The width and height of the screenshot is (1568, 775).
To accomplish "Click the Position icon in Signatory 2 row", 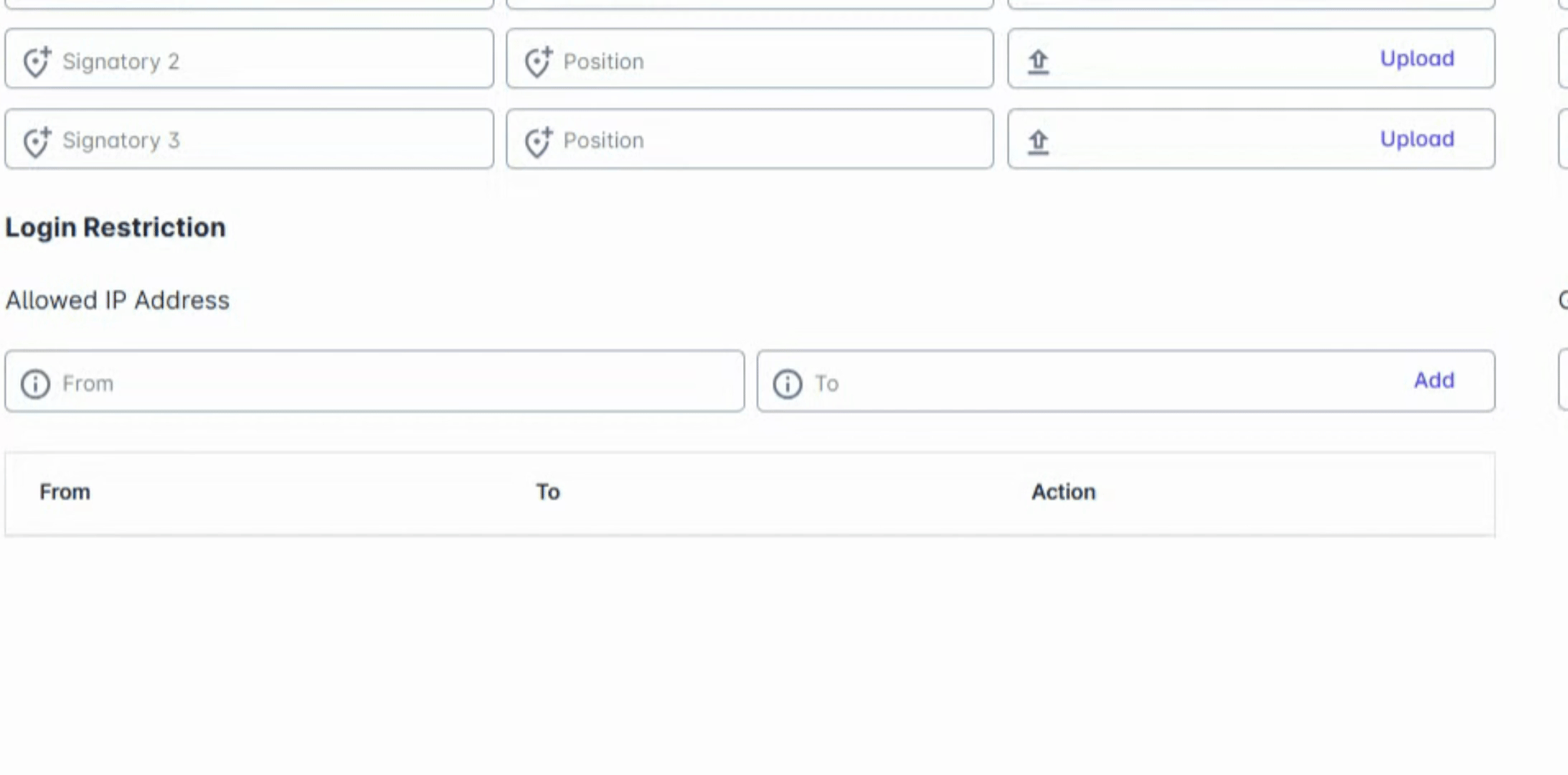I will [x=537, y=62].
